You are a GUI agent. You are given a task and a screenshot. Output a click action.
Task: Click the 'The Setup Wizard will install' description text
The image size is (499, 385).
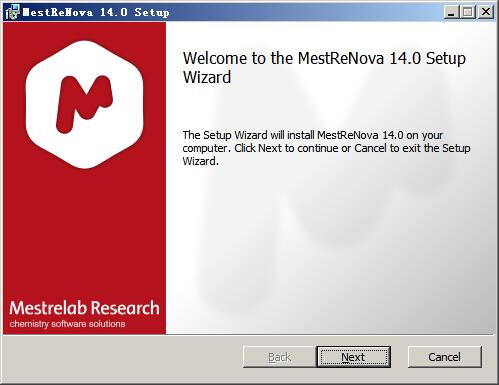click(x=326, y=148)
